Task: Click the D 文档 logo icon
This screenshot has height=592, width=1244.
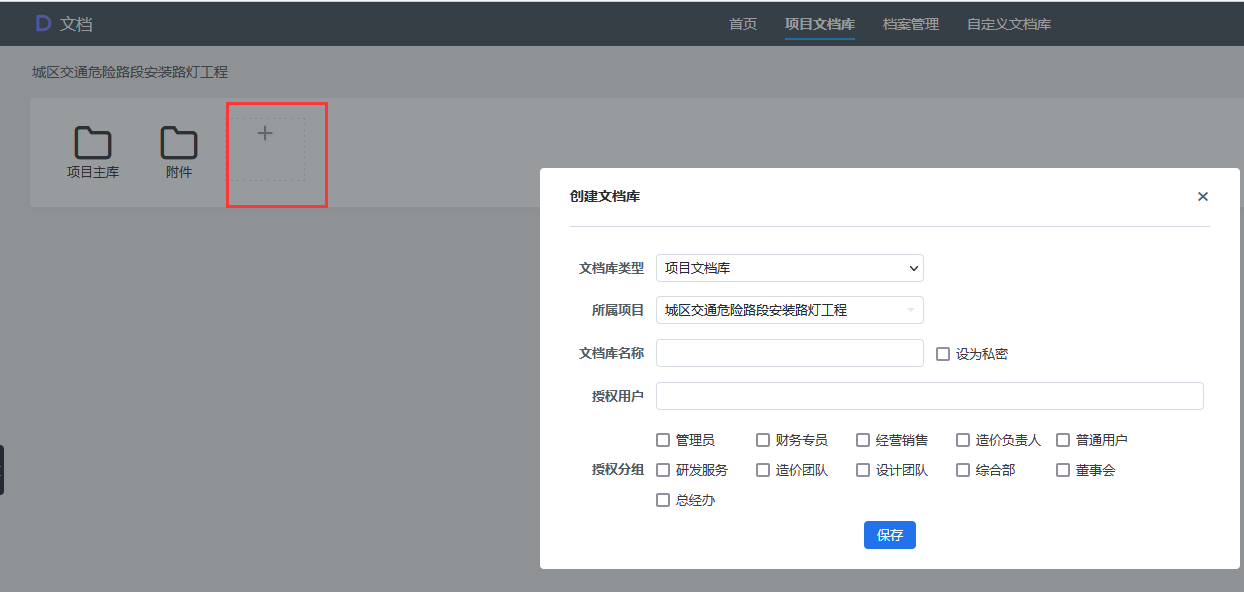Action: (x=43, y=24)
